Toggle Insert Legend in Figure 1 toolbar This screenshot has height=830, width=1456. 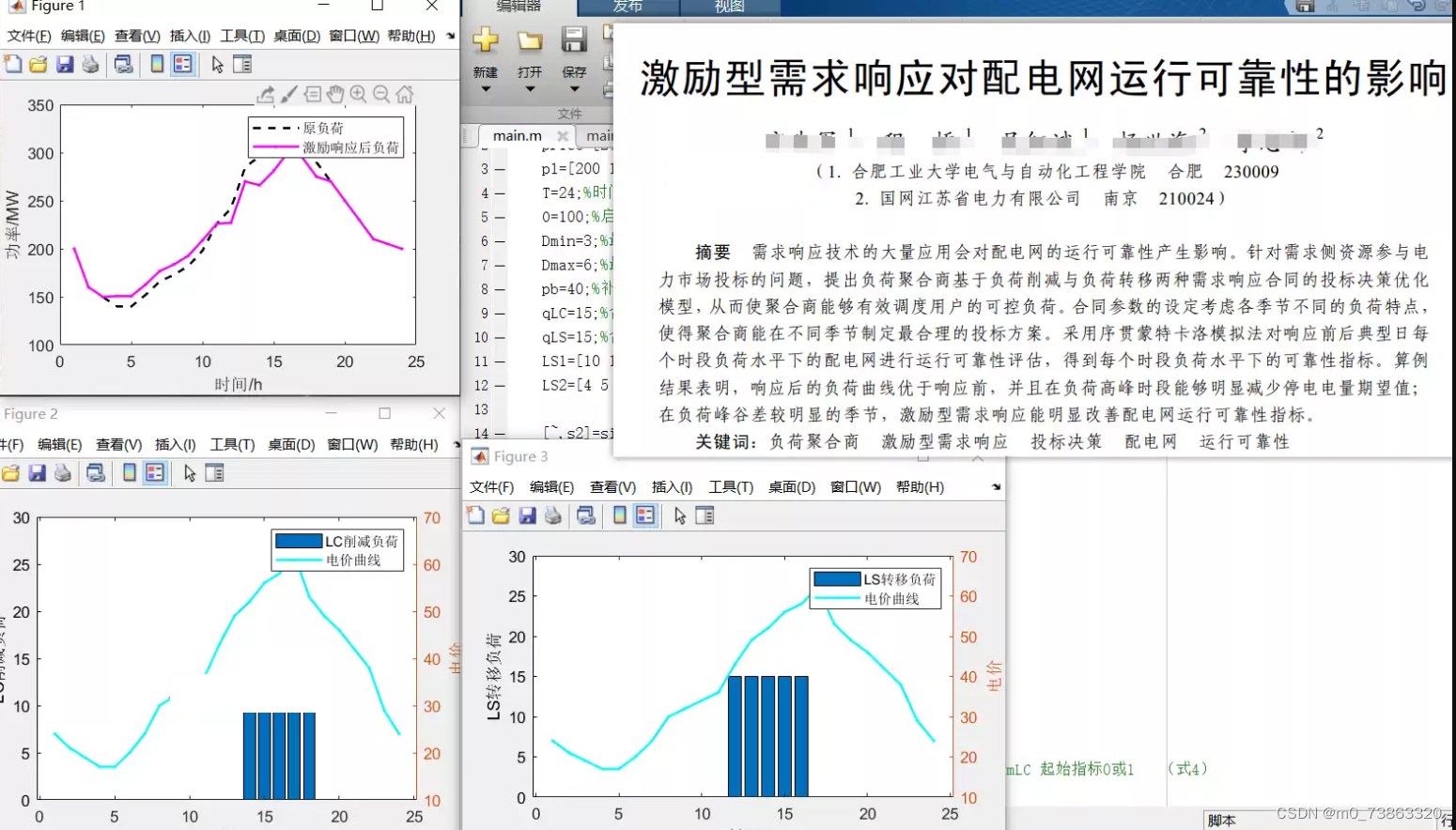[182, 64]
